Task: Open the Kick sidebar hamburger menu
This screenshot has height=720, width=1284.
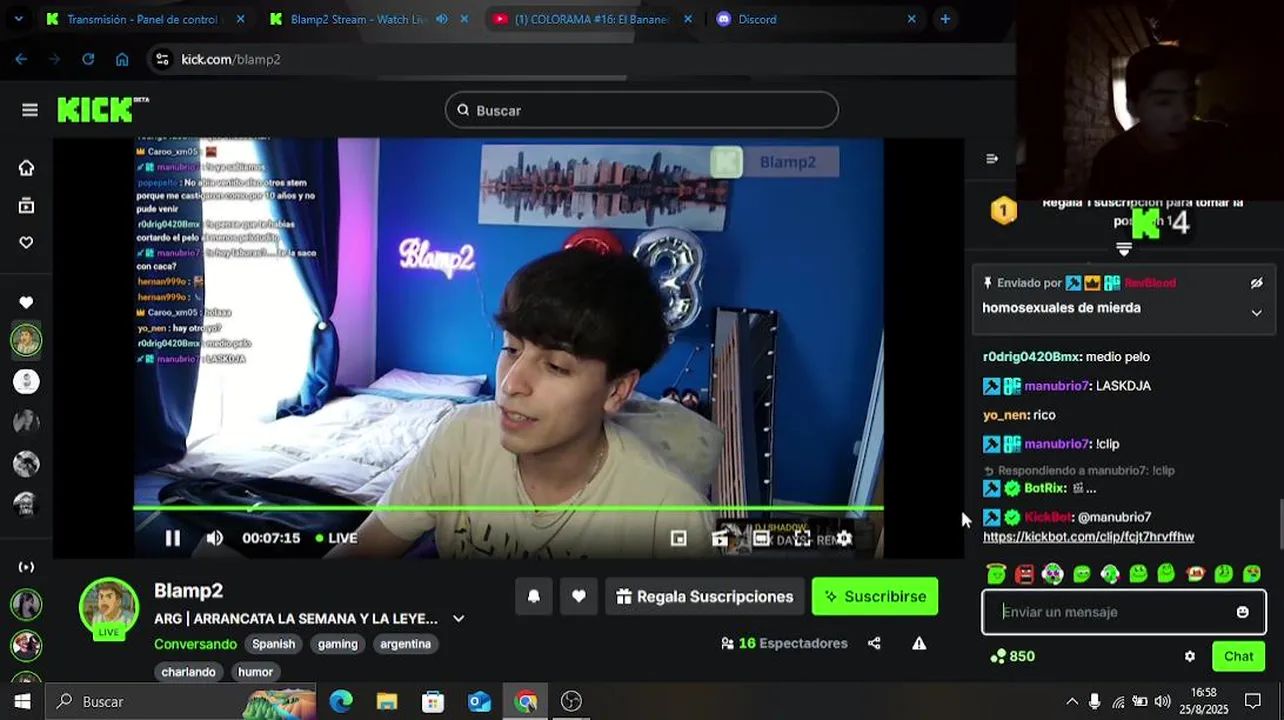Action: pos(29,110)
